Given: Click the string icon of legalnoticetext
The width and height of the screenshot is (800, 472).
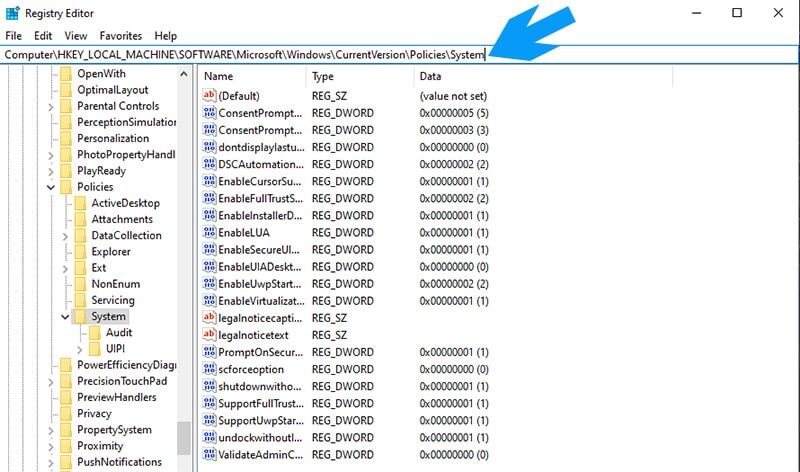Looking at the screenshot, I should 209,335.
